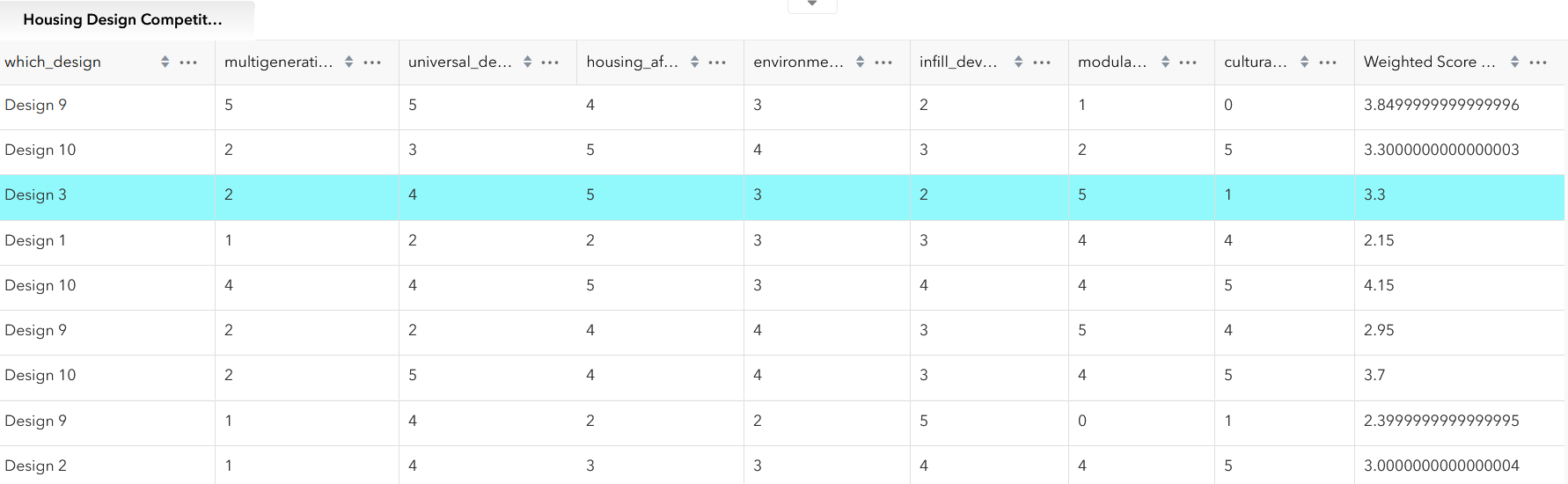Switch to Housing Design Competit... tab
Viewport: 1568px width, 484px height.
pos(123,19)
